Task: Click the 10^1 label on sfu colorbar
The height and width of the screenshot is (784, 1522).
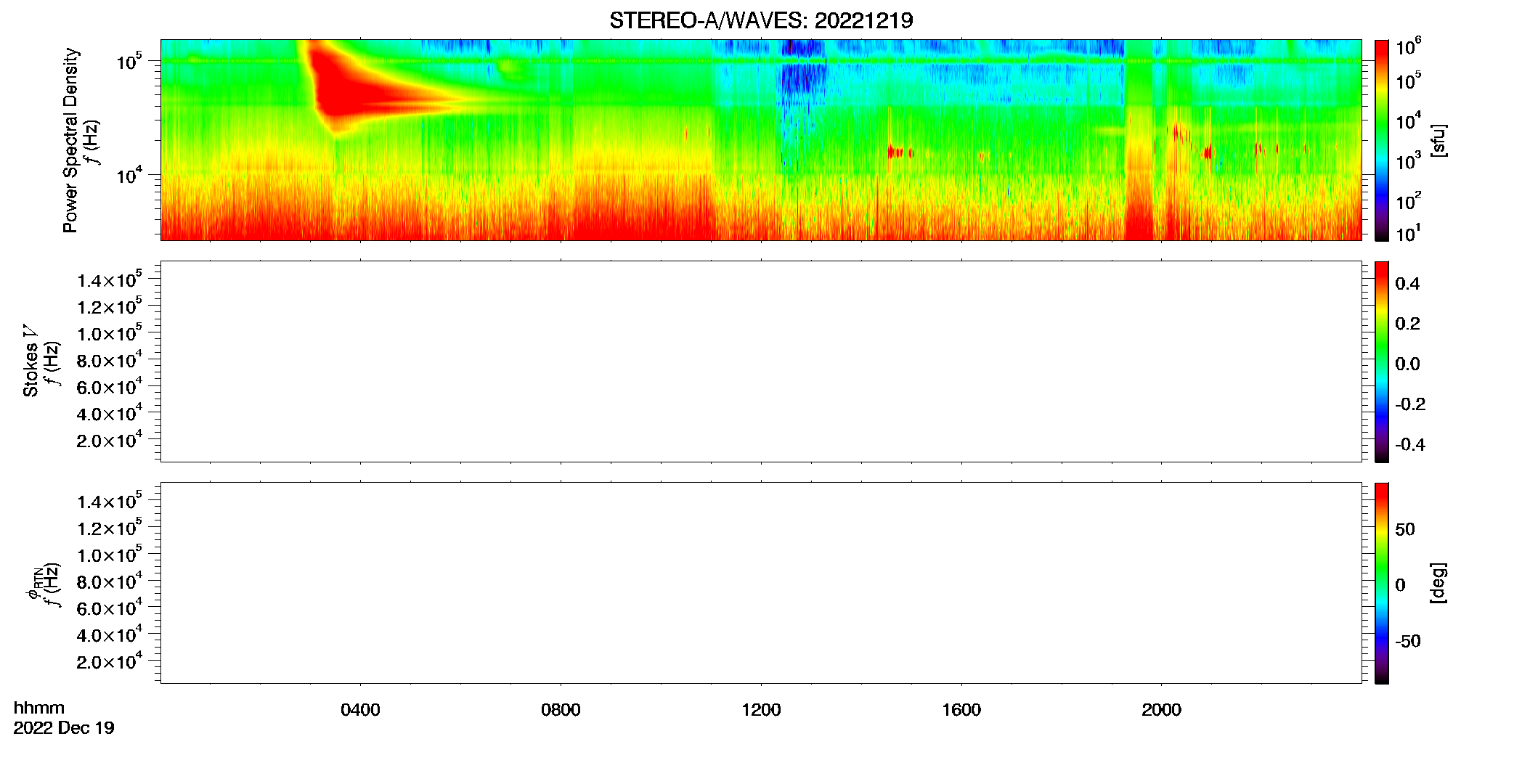Action: 1409,234
